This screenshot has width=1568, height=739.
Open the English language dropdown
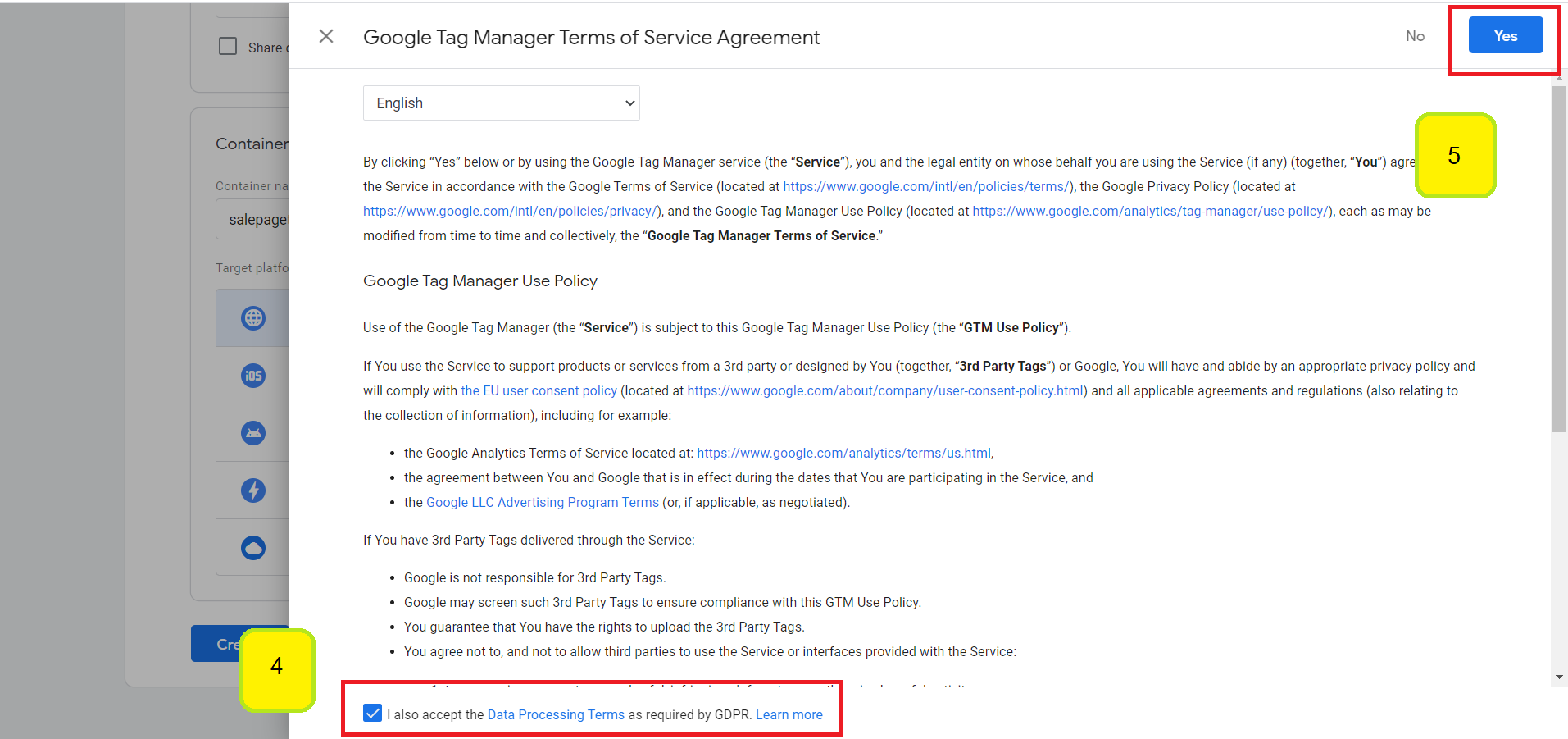tap(502, 103)
